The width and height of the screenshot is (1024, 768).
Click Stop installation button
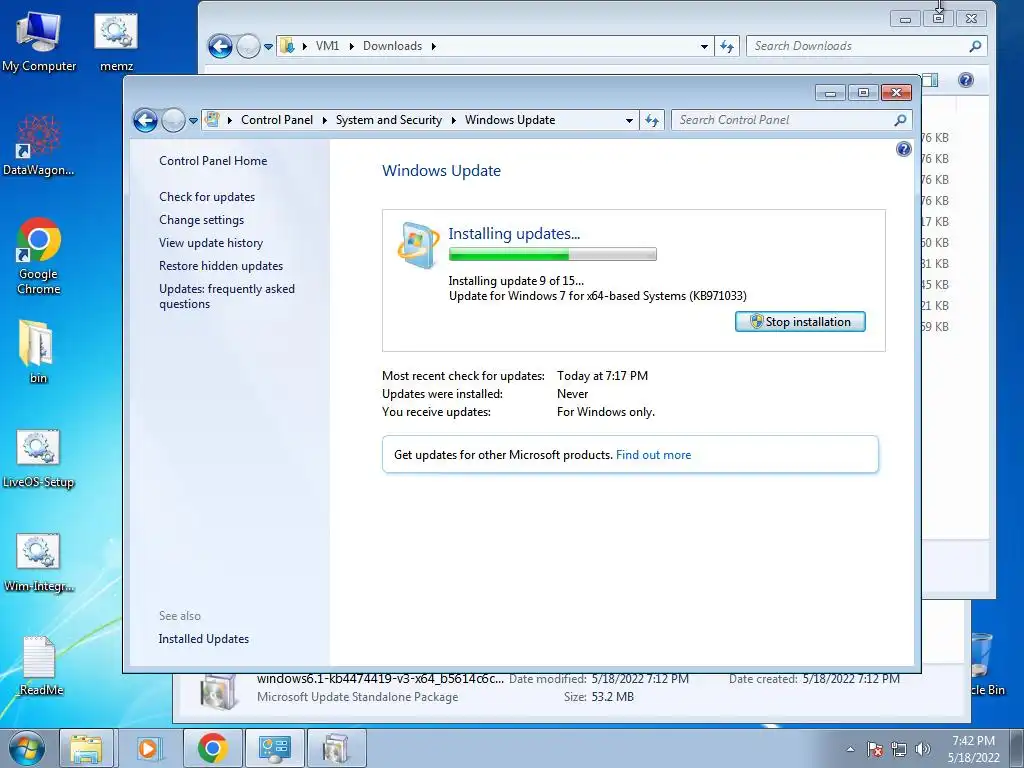(x=800, y=321)
